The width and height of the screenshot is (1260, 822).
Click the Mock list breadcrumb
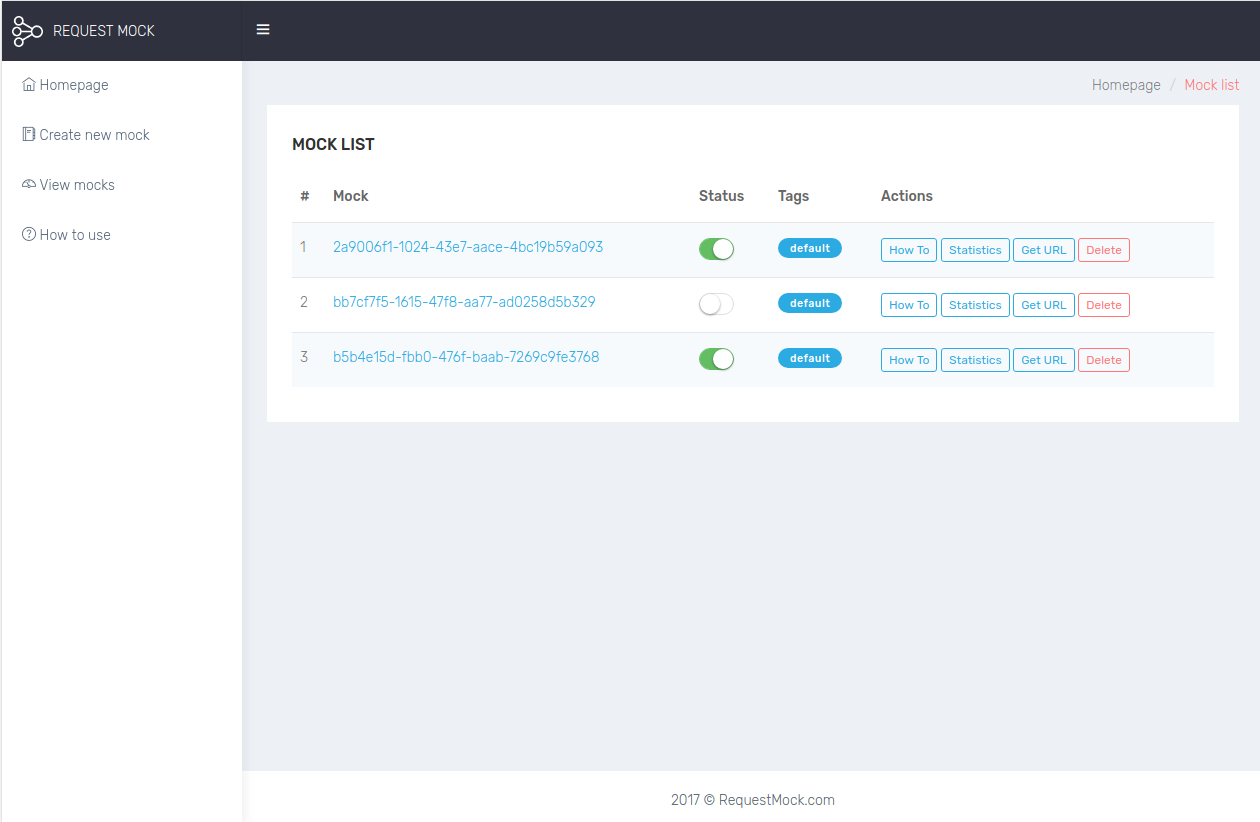point(1212,85)
